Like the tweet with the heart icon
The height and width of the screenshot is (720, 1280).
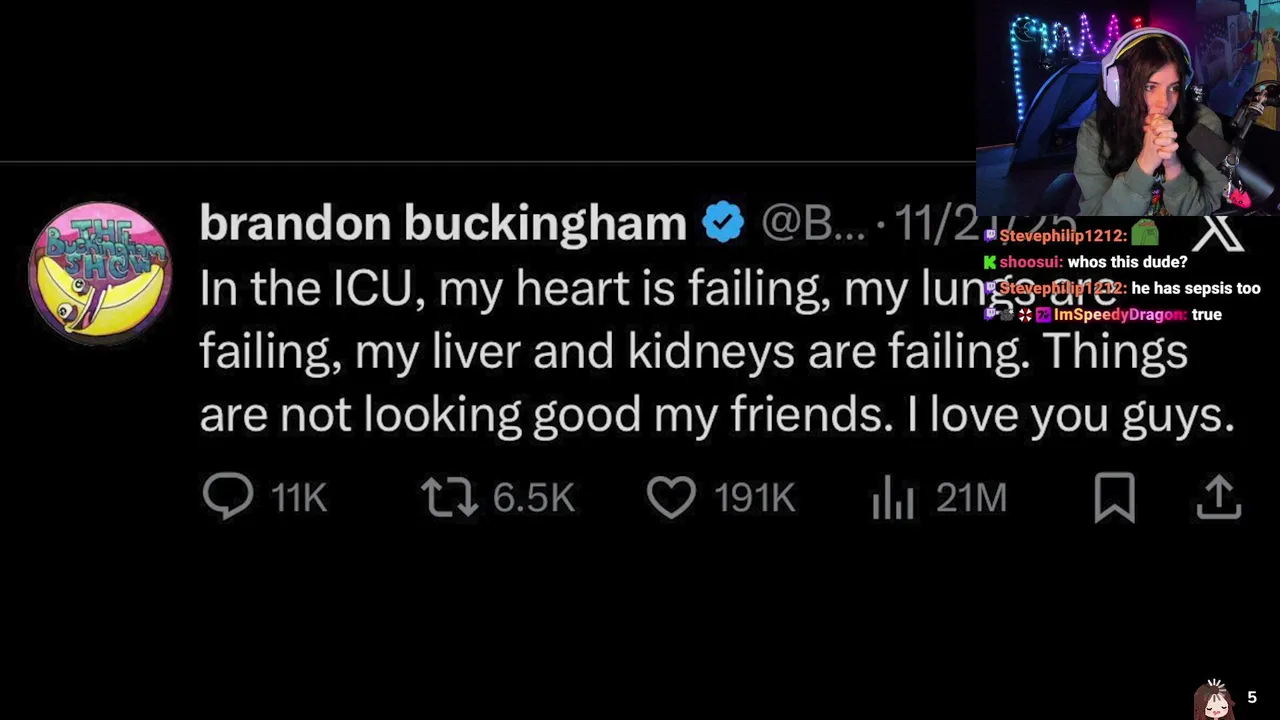pos(671,497)
